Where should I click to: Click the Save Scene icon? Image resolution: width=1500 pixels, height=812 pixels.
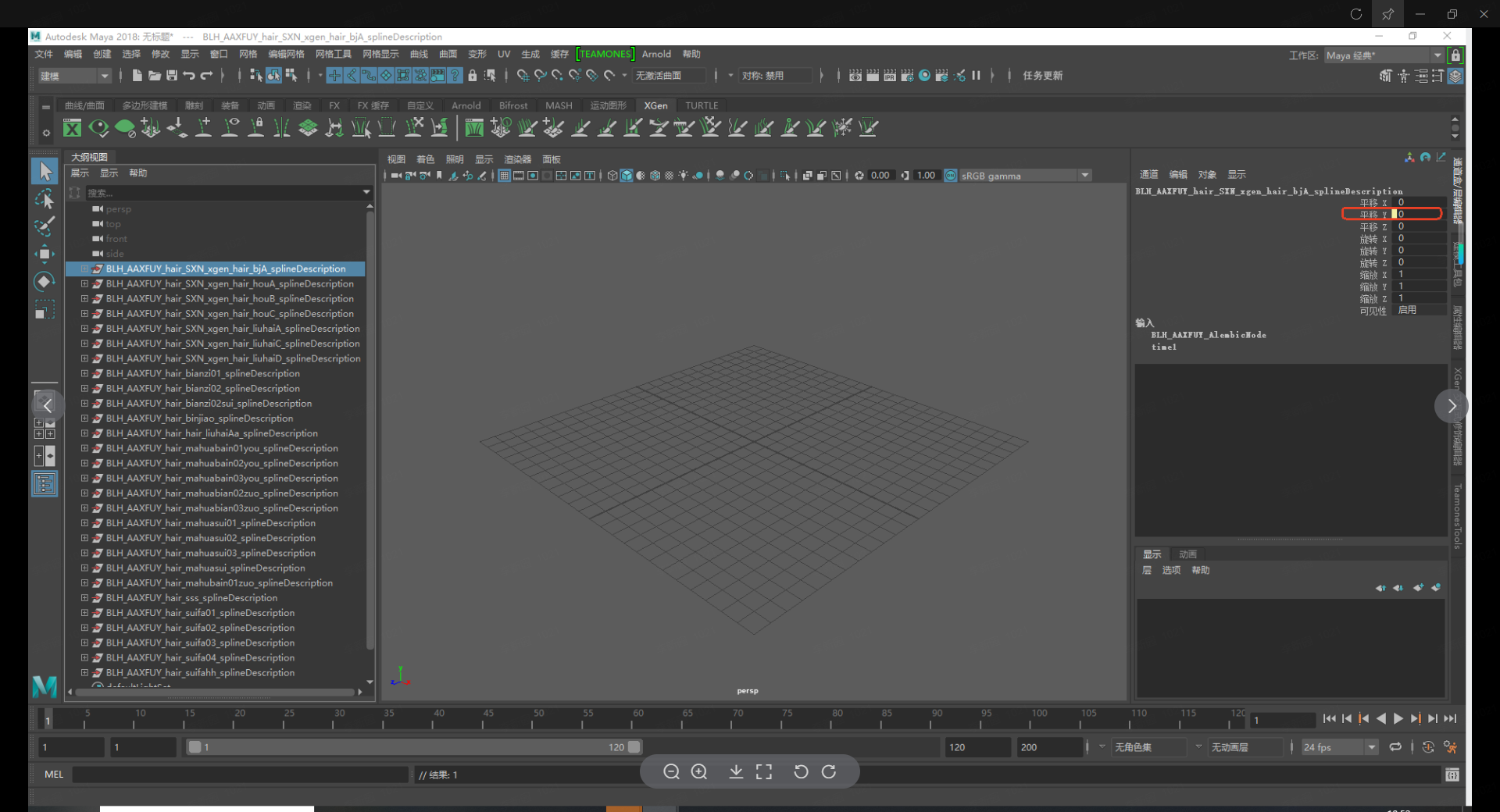[x=172, y=76]
